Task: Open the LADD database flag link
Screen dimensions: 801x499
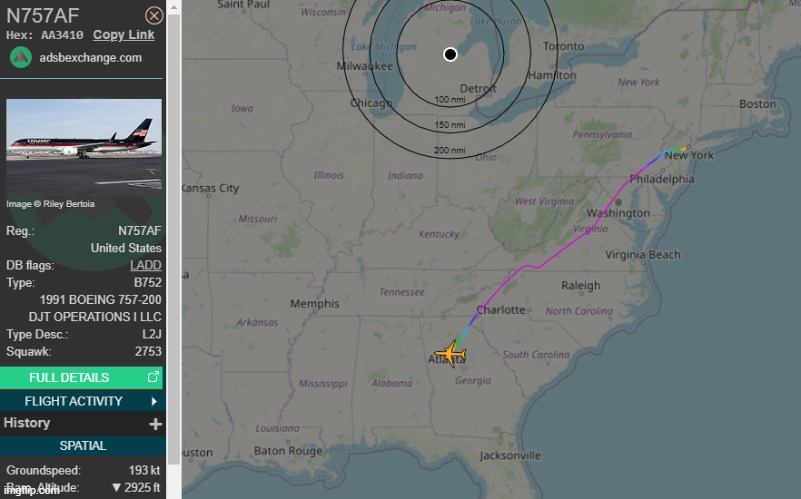Action: pyautogui.click(x=146, y=265)
